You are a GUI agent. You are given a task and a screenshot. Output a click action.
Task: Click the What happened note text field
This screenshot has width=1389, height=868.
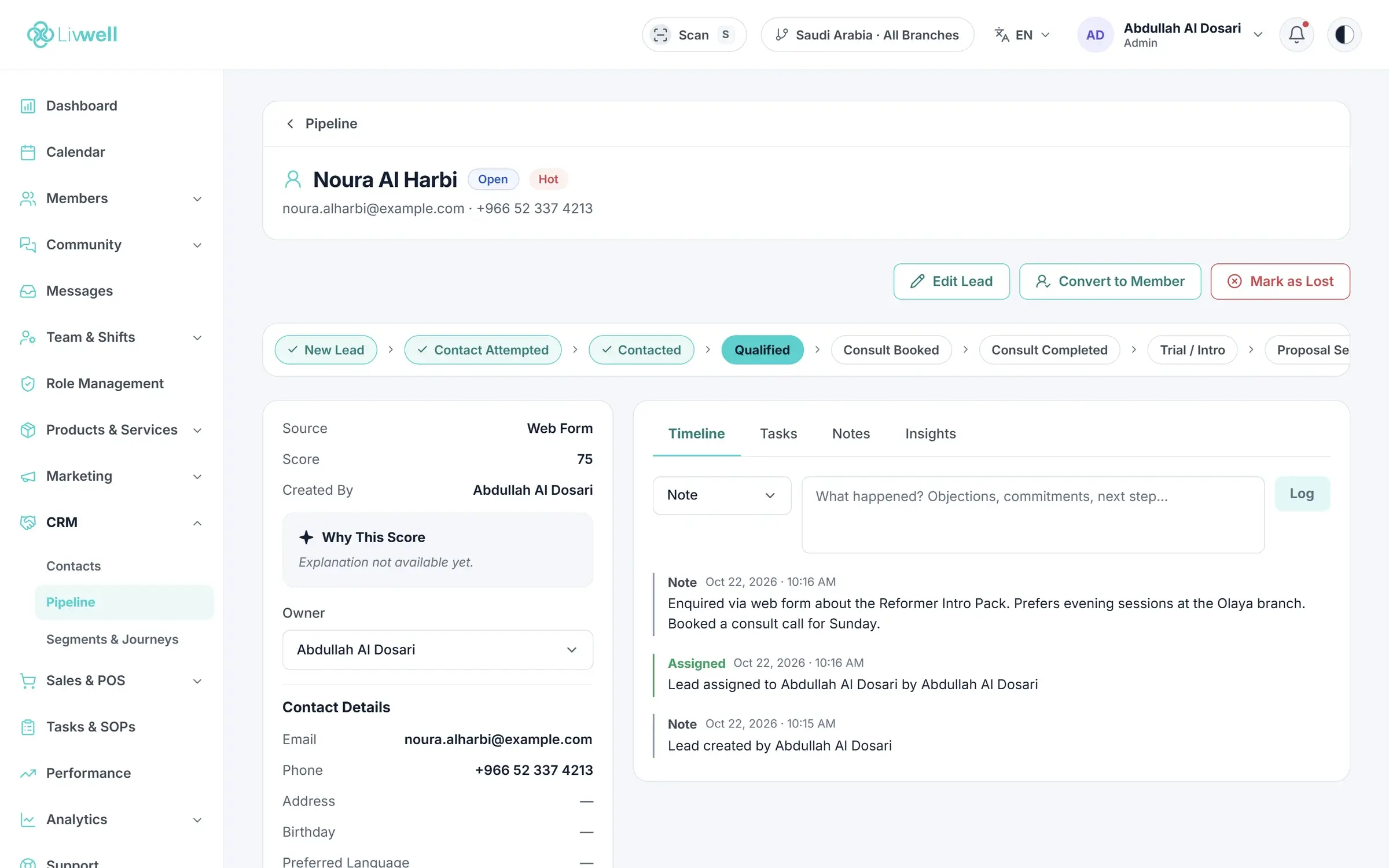click(x=1032, y=515)
